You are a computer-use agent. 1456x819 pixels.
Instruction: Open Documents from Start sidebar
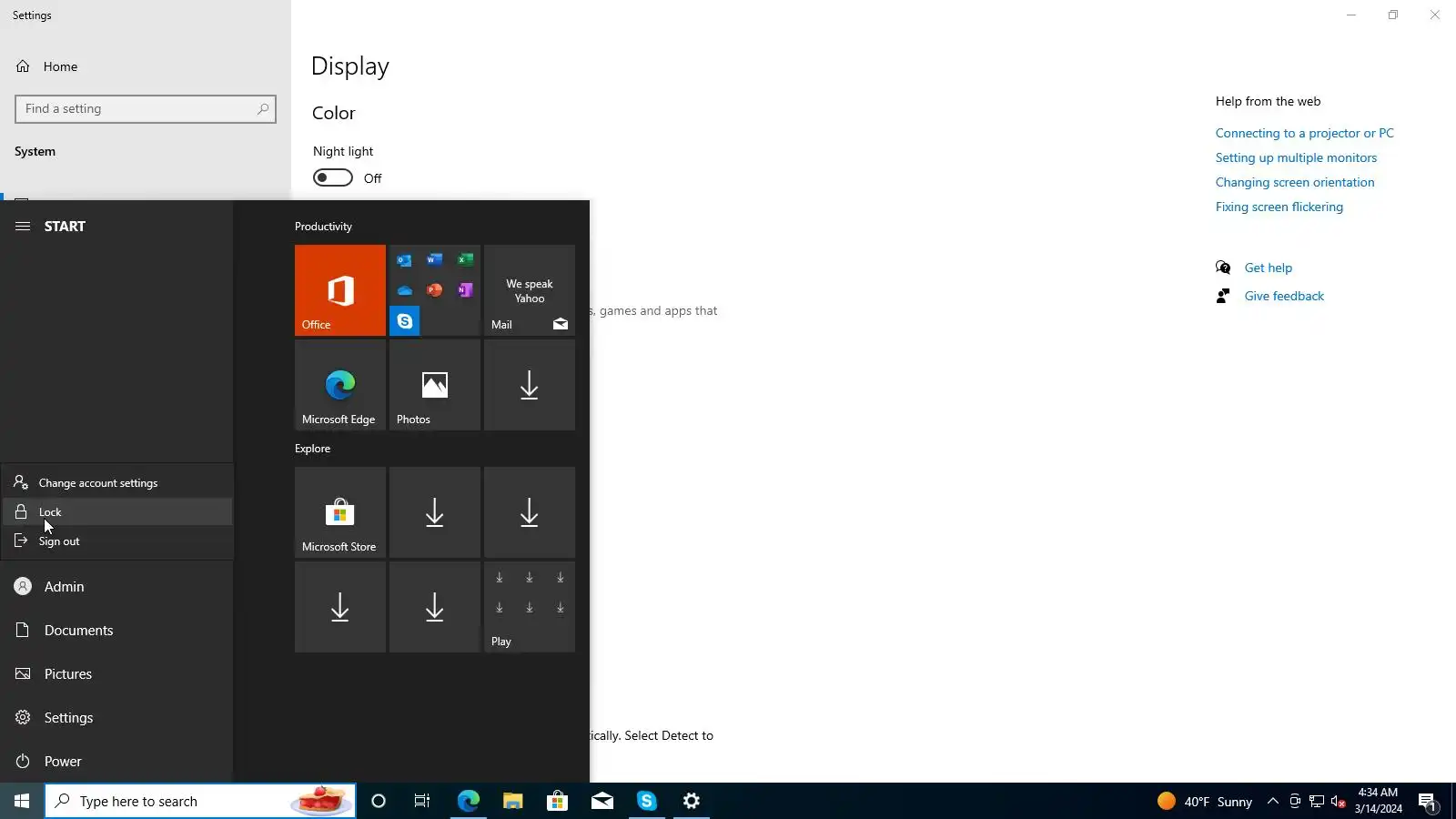[116, 631]
